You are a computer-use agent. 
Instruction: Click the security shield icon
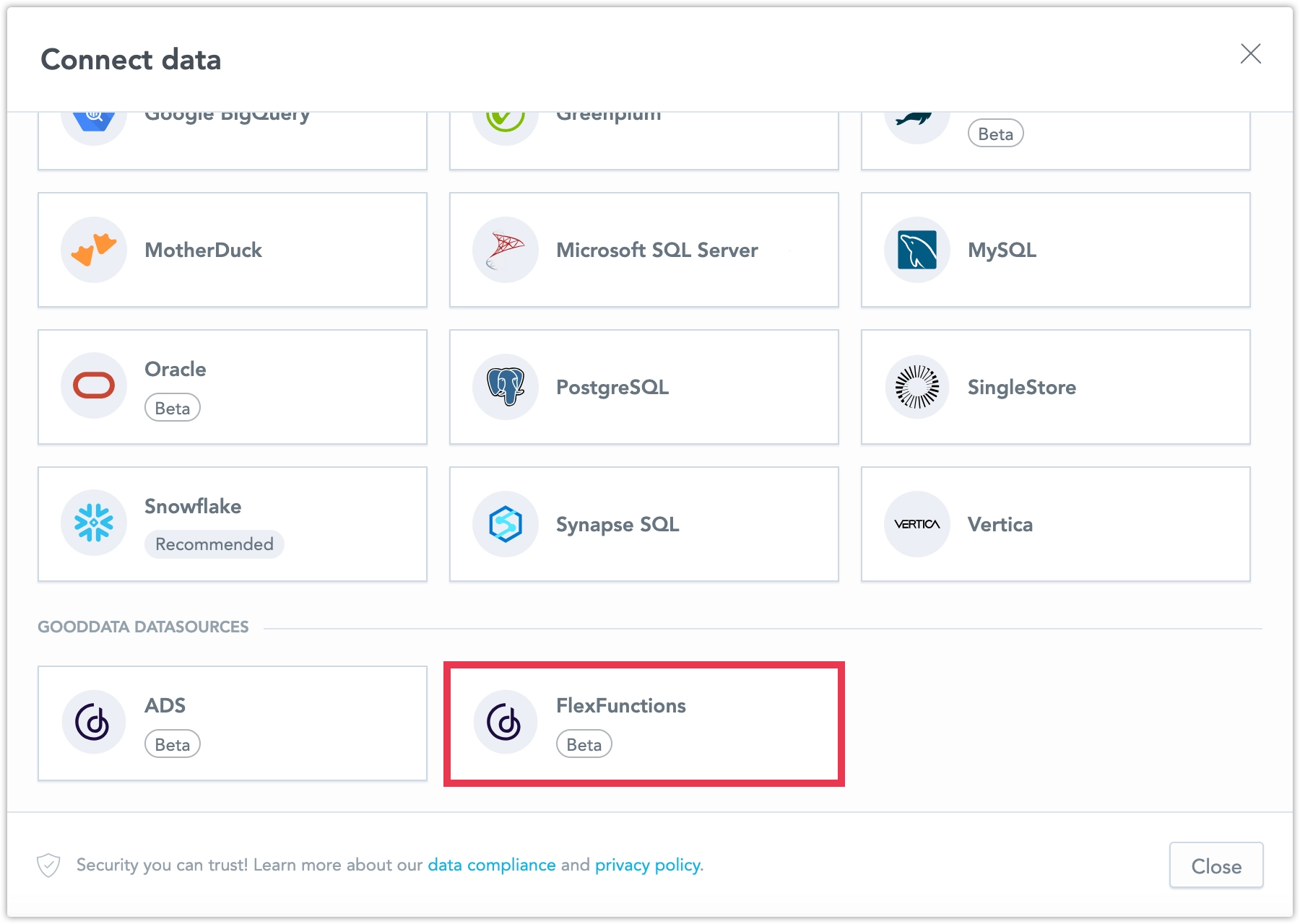[x=48, y=865]
